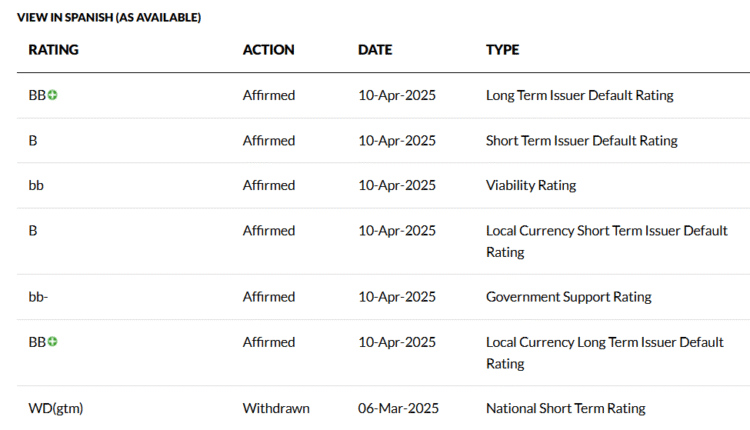Screen dimensions: 750x430
Task: Click the DATE column header
Action: [375, 49]
